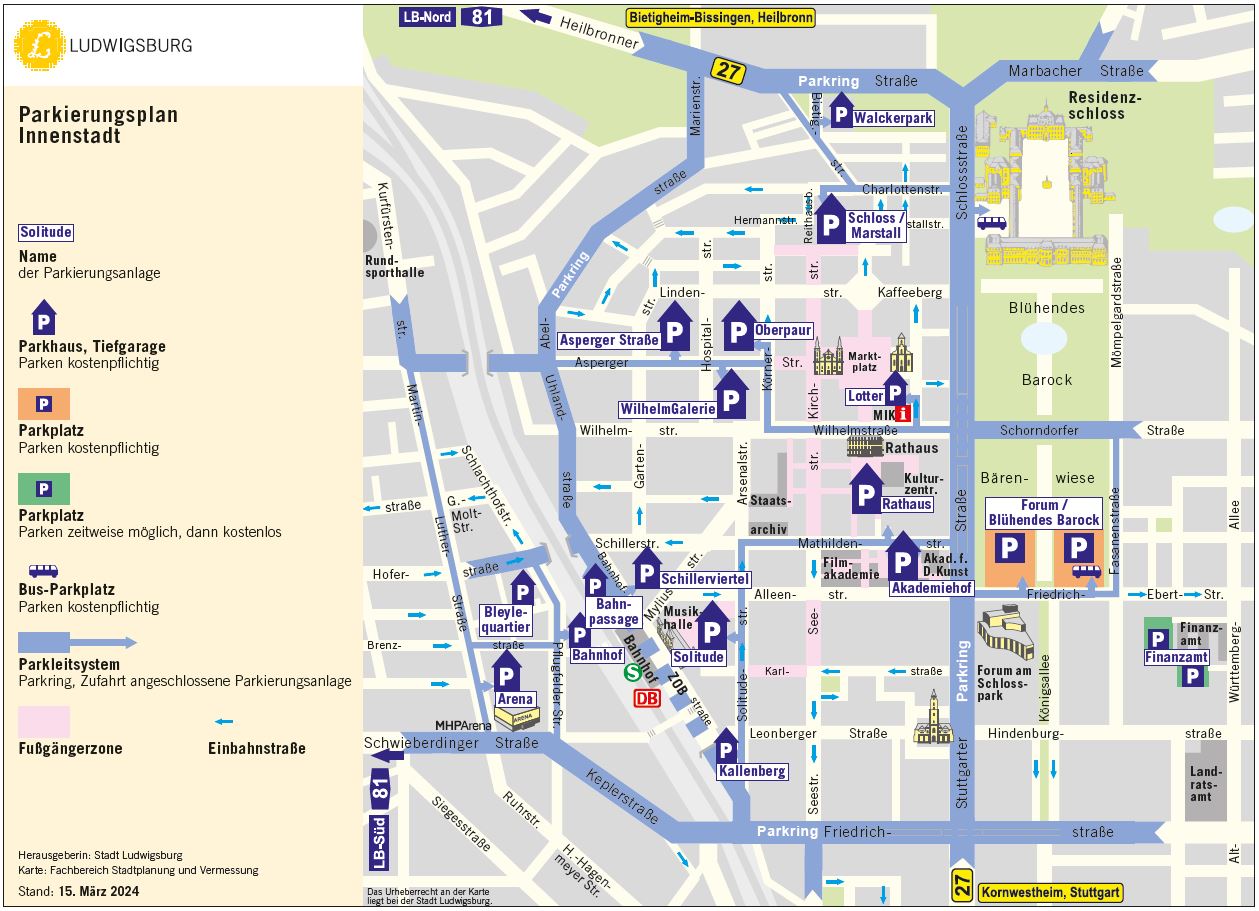
Task: Select the Arena parking garage icon
Action: [506, 674]
